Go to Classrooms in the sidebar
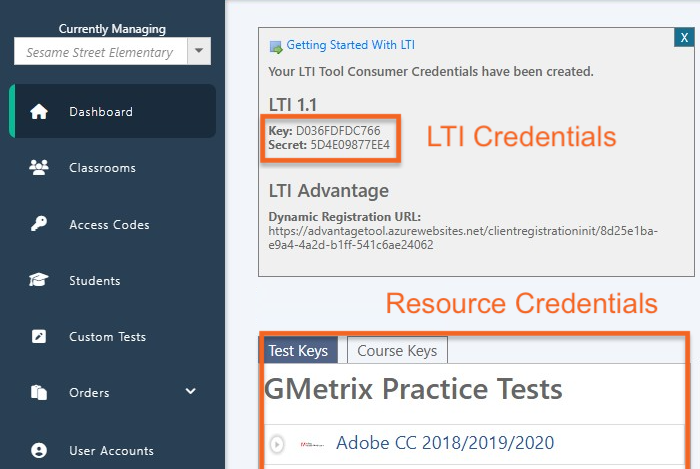The width and height of the screenshot is (700, 469). click(x=102, y=168)
